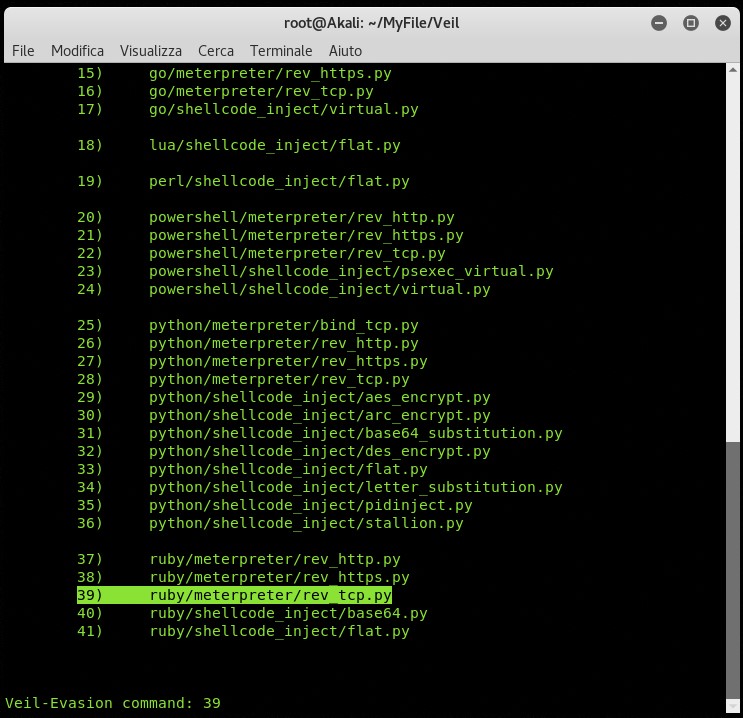The image size is (743, 718).
Task: Click highlighted line ruby/meterpreter/rev_tcp.py
Action: click(271, 596)
